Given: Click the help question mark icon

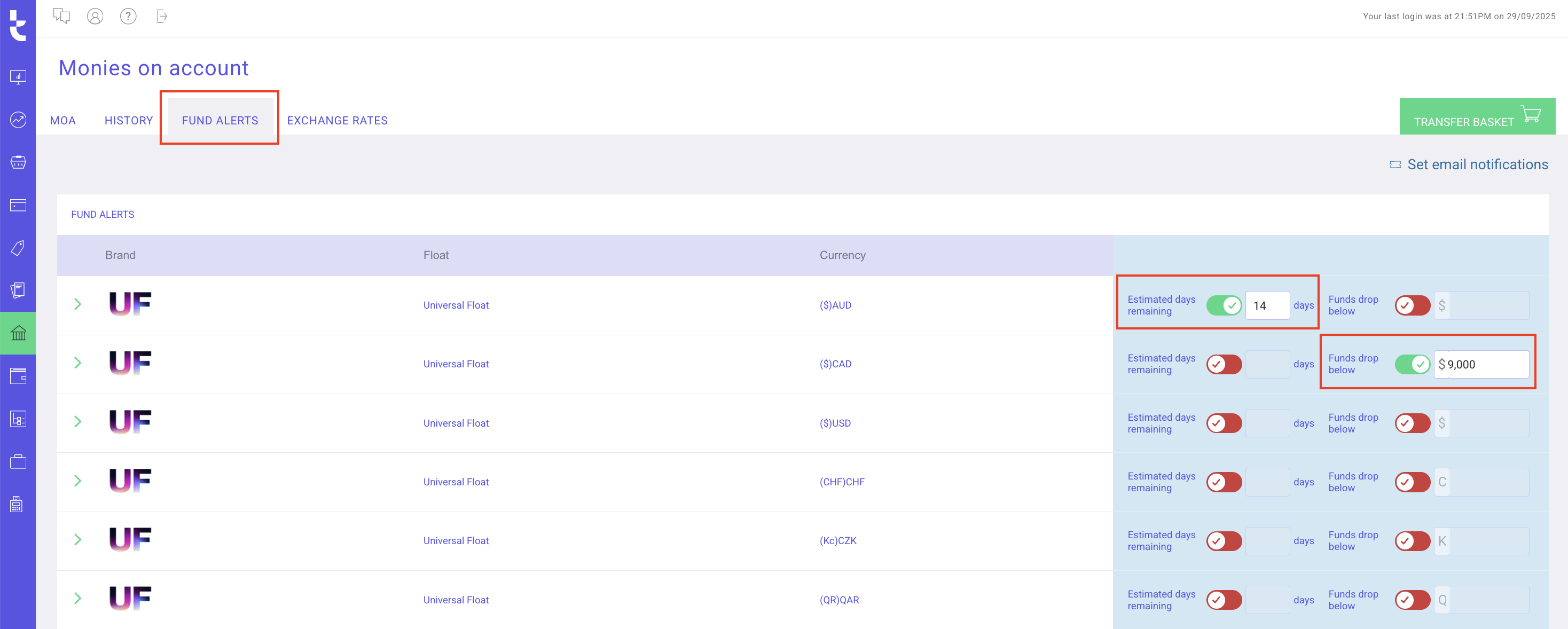Looking at the screenshot, I should click(128, 17).
